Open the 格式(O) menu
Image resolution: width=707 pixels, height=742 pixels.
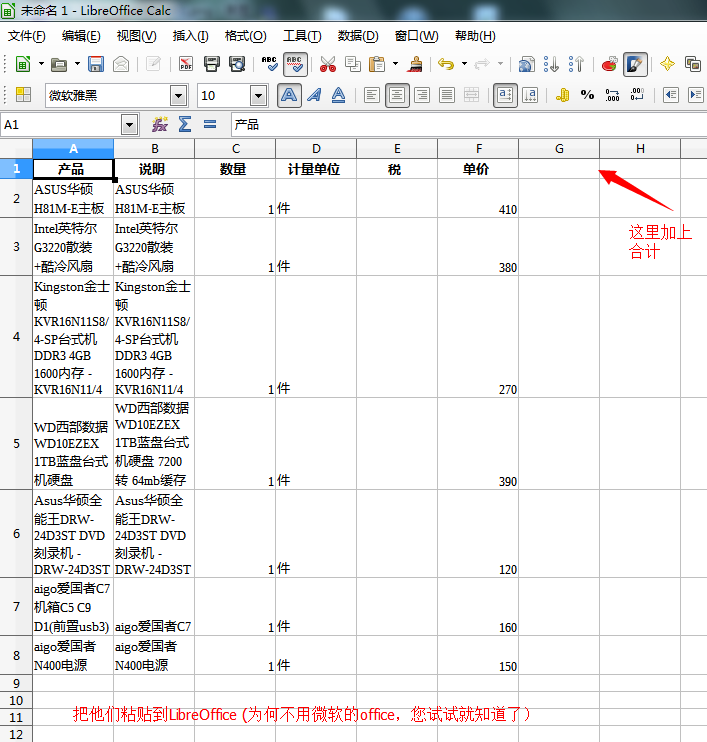coord(245,36)
